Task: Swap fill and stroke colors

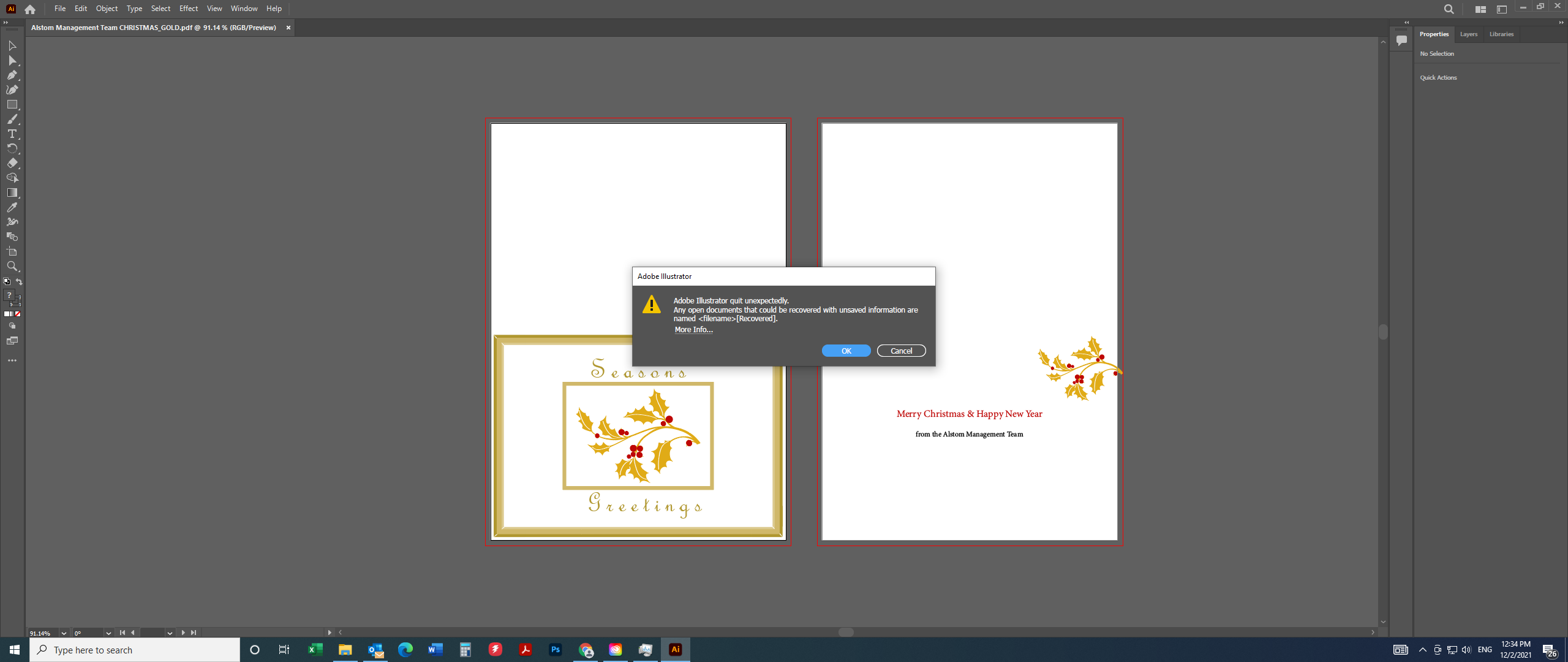Action: coord(19,281)
